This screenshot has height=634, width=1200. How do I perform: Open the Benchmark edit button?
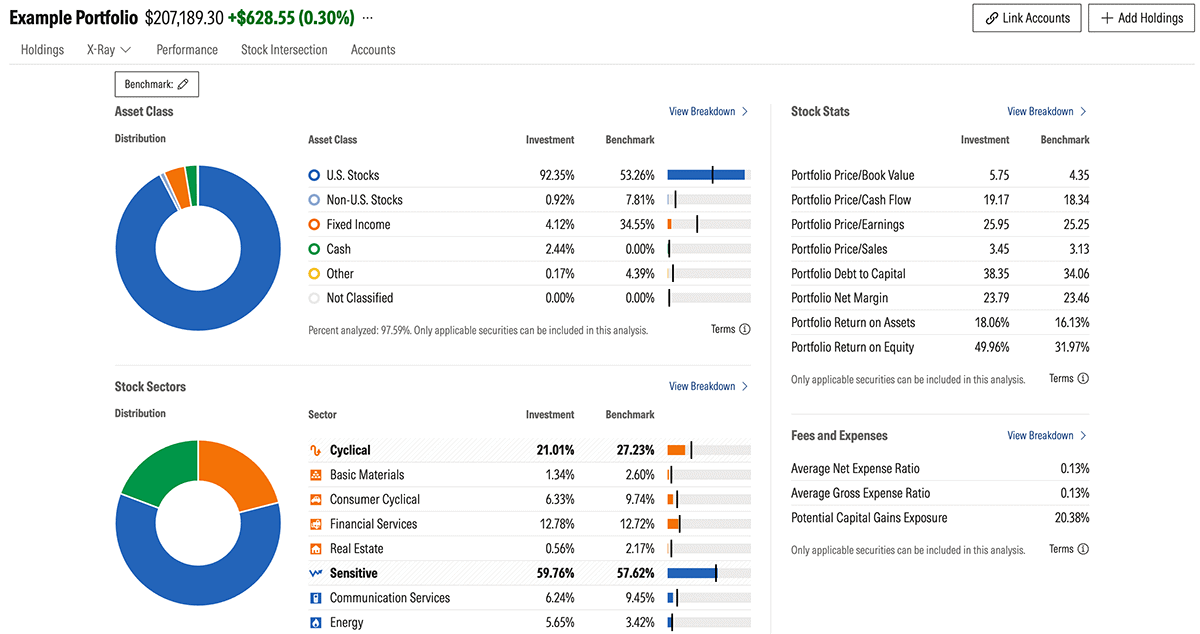(157, 84)
